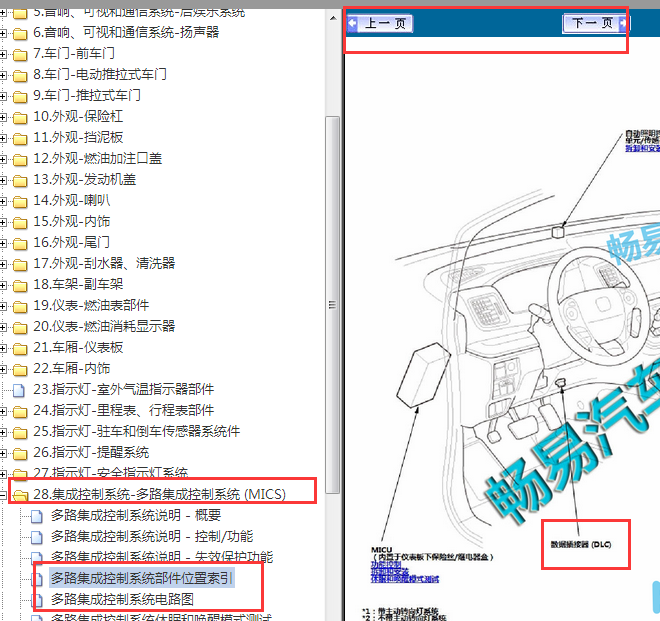
Task: Select the 8.车门-电动推拉式车门 label
Action: [100, 75]
